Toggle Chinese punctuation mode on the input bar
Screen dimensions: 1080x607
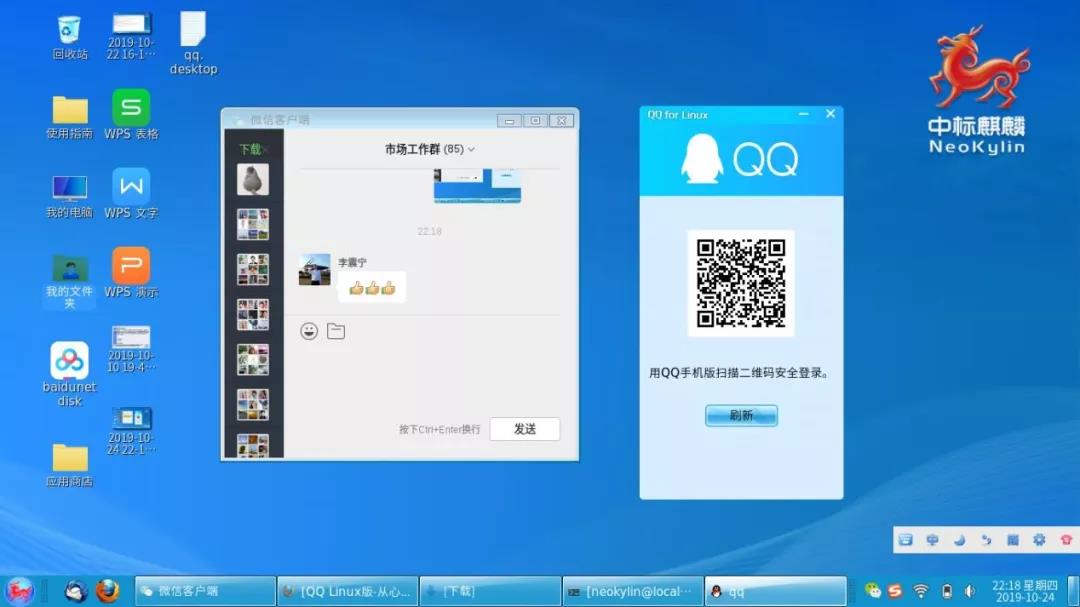point(986,539)
